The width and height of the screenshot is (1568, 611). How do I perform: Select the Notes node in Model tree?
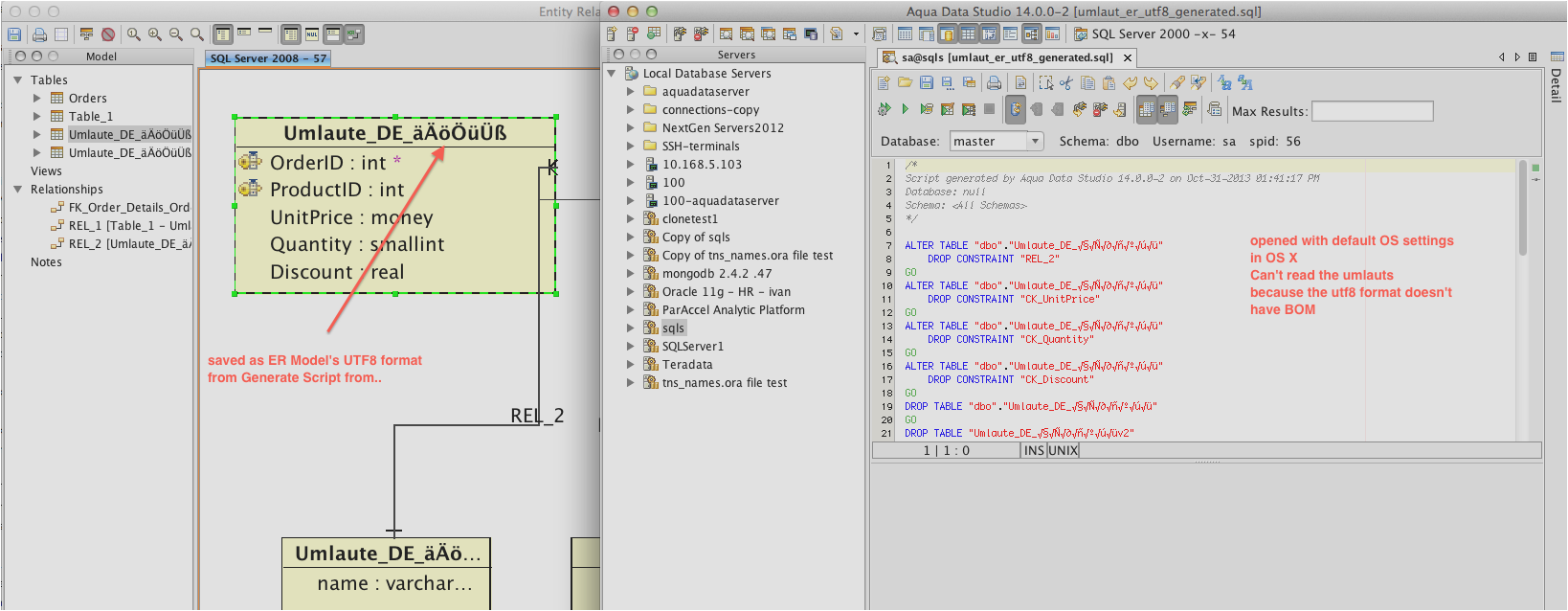pos(46,262)
